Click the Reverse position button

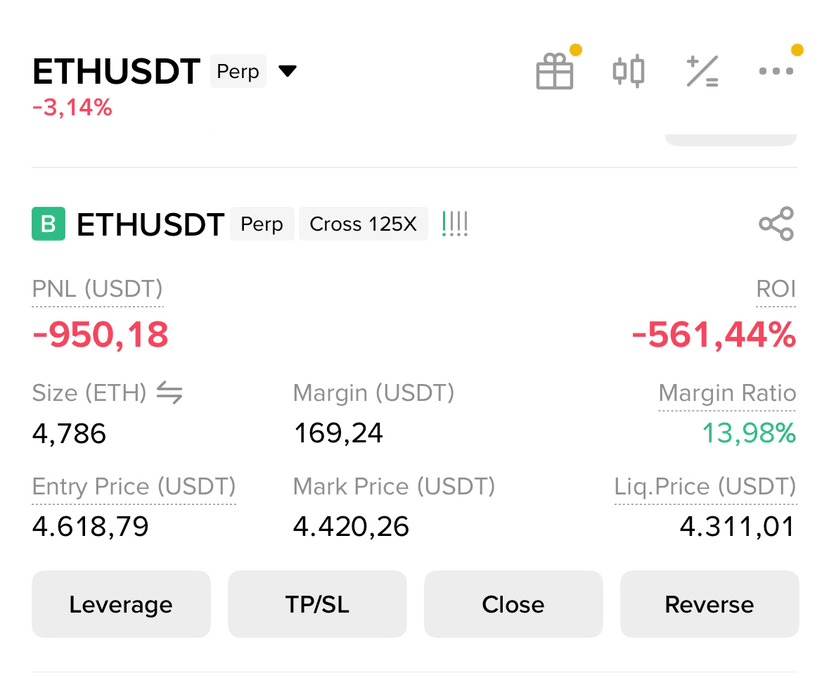pyautogui.click(x=710, y=604)
